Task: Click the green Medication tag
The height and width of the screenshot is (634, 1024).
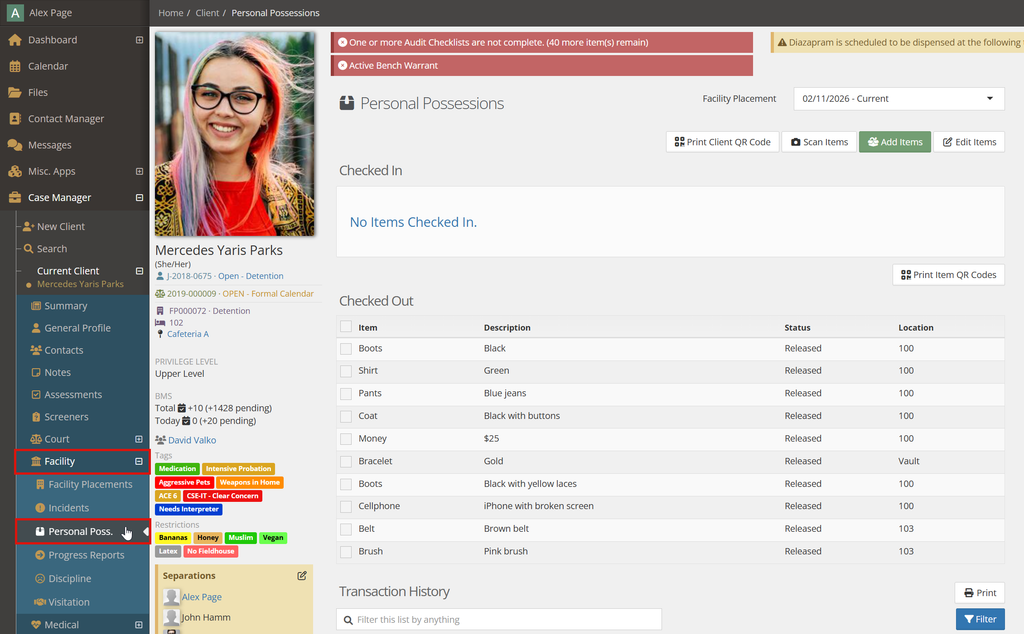Action: coord(178,469)
